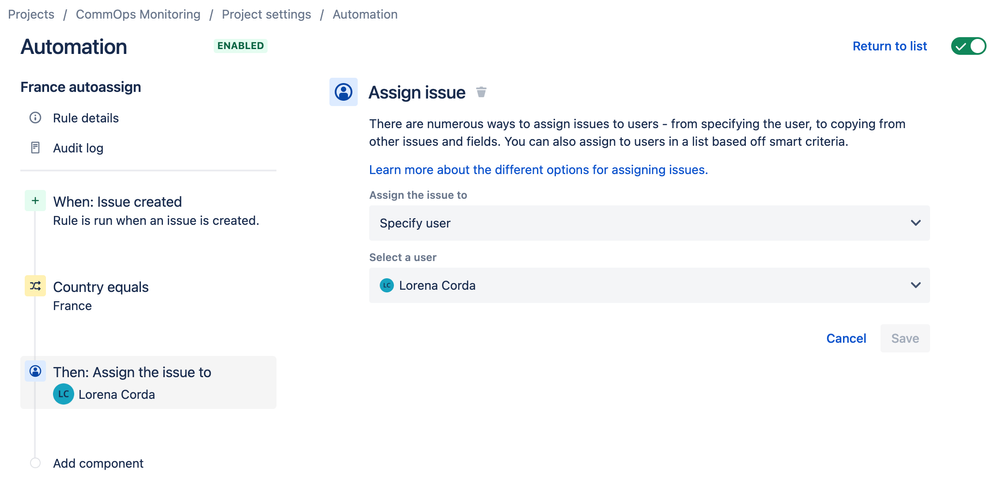
Task: Click the Automation page heading
Action: tap(74, 47)
